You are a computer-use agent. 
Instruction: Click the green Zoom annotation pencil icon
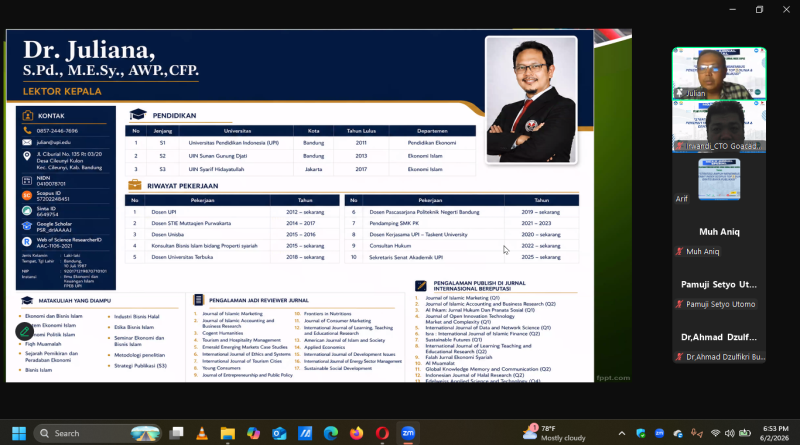(x=24, y=332)
